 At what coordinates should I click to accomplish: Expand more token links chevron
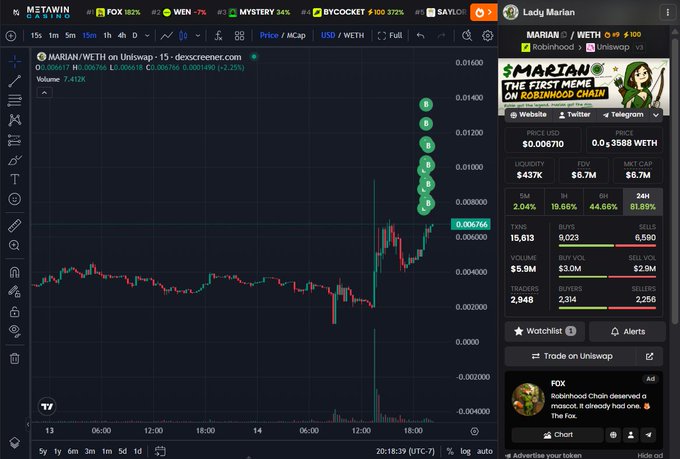(656, 115)
